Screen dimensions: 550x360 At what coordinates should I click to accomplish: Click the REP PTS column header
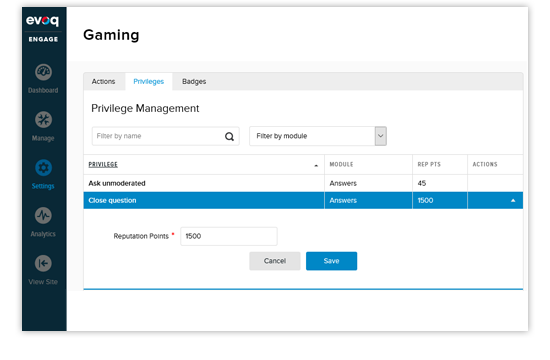(x=429, y=165)
